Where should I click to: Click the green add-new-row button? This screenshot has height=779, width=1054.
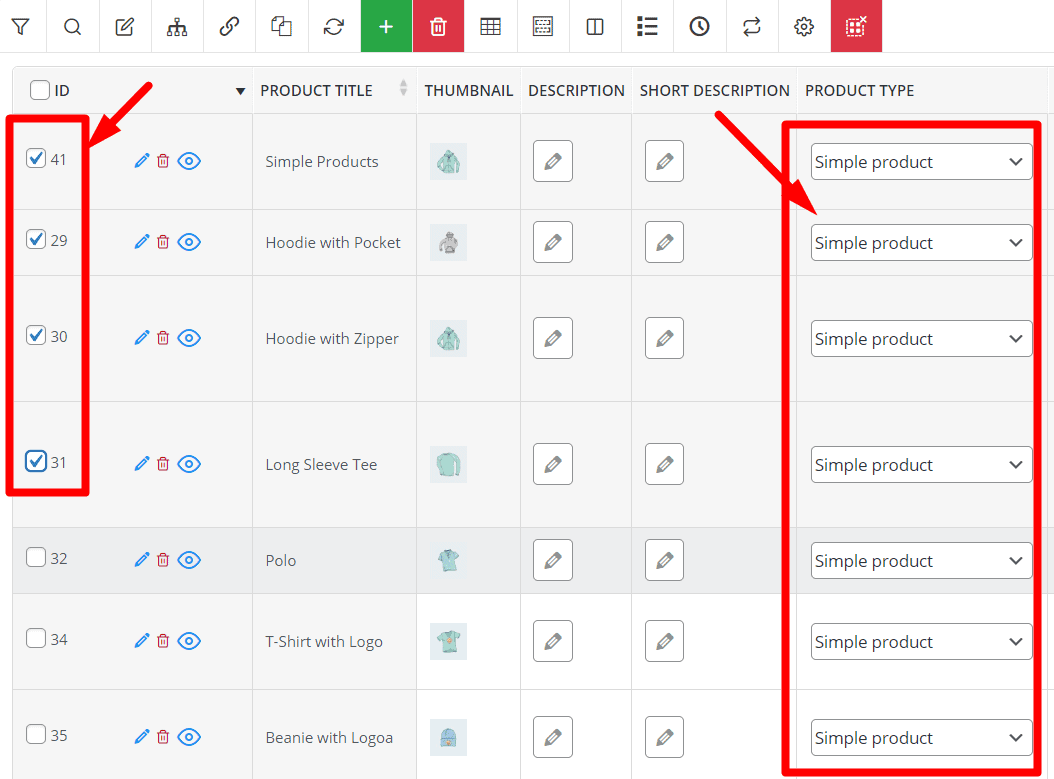pyautogui.click(x=386, y=26)
